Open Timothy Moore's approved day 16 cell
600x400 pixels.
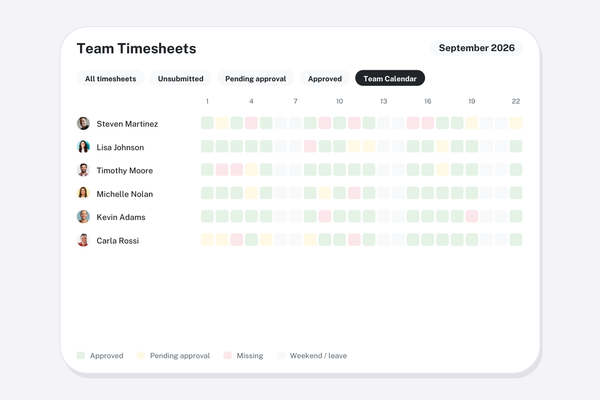coord(428,170)
